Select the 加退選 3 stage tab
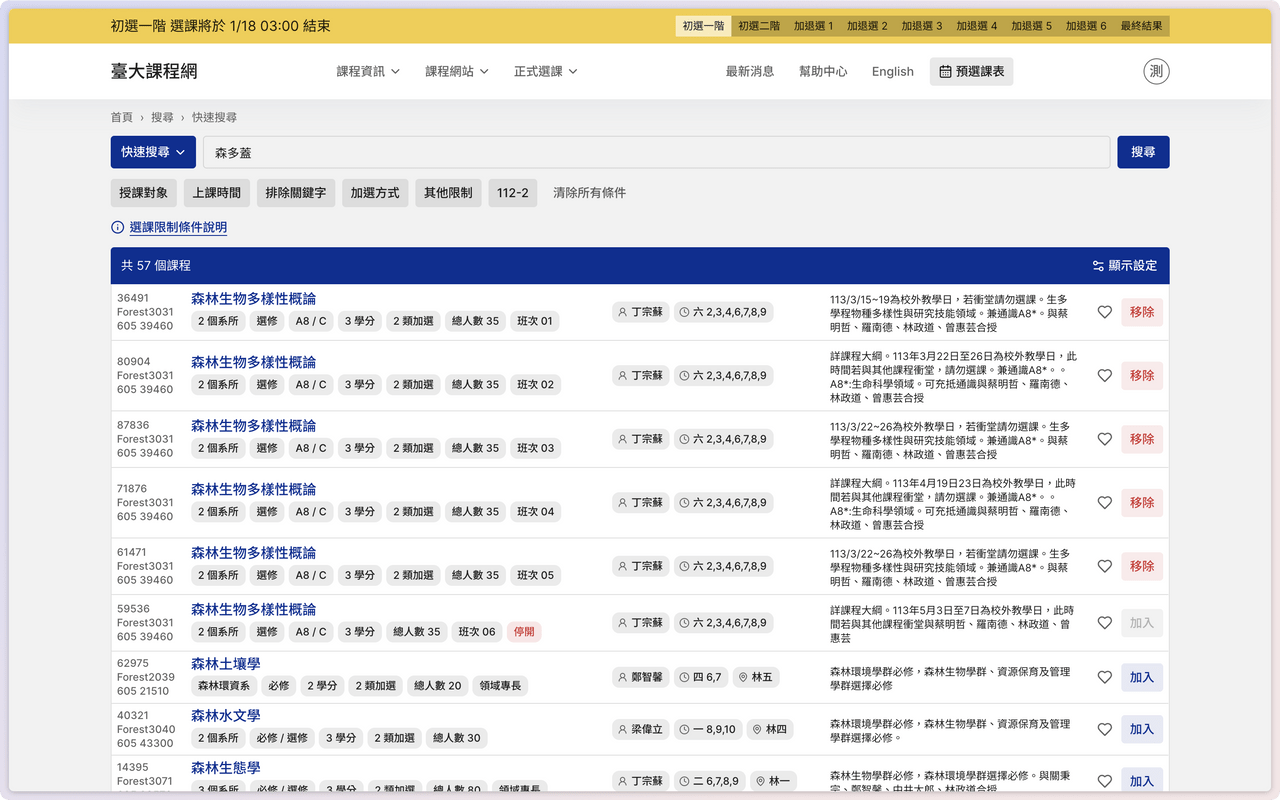Viewport: 1280px width, 800px height. [922, 26]
